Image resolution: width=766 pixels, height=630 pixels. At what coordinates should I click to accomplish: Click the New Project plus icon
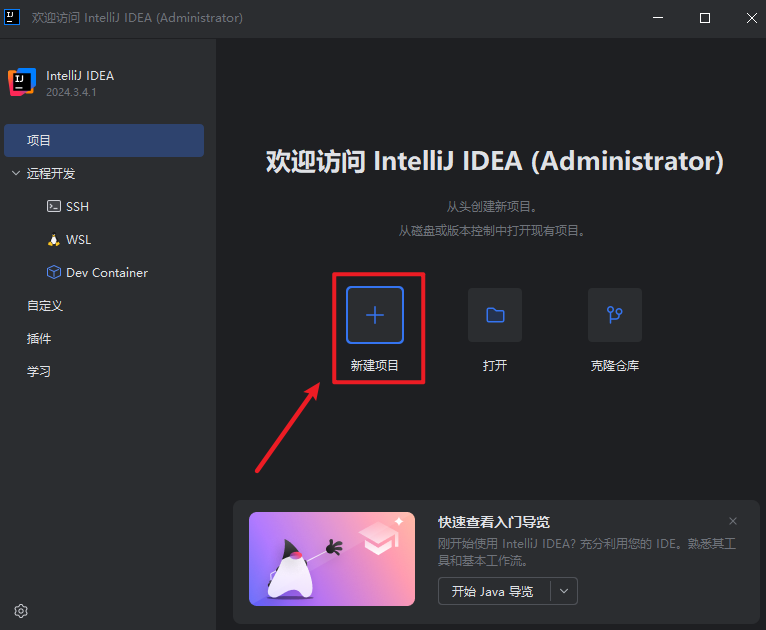[x=375, y=315]
